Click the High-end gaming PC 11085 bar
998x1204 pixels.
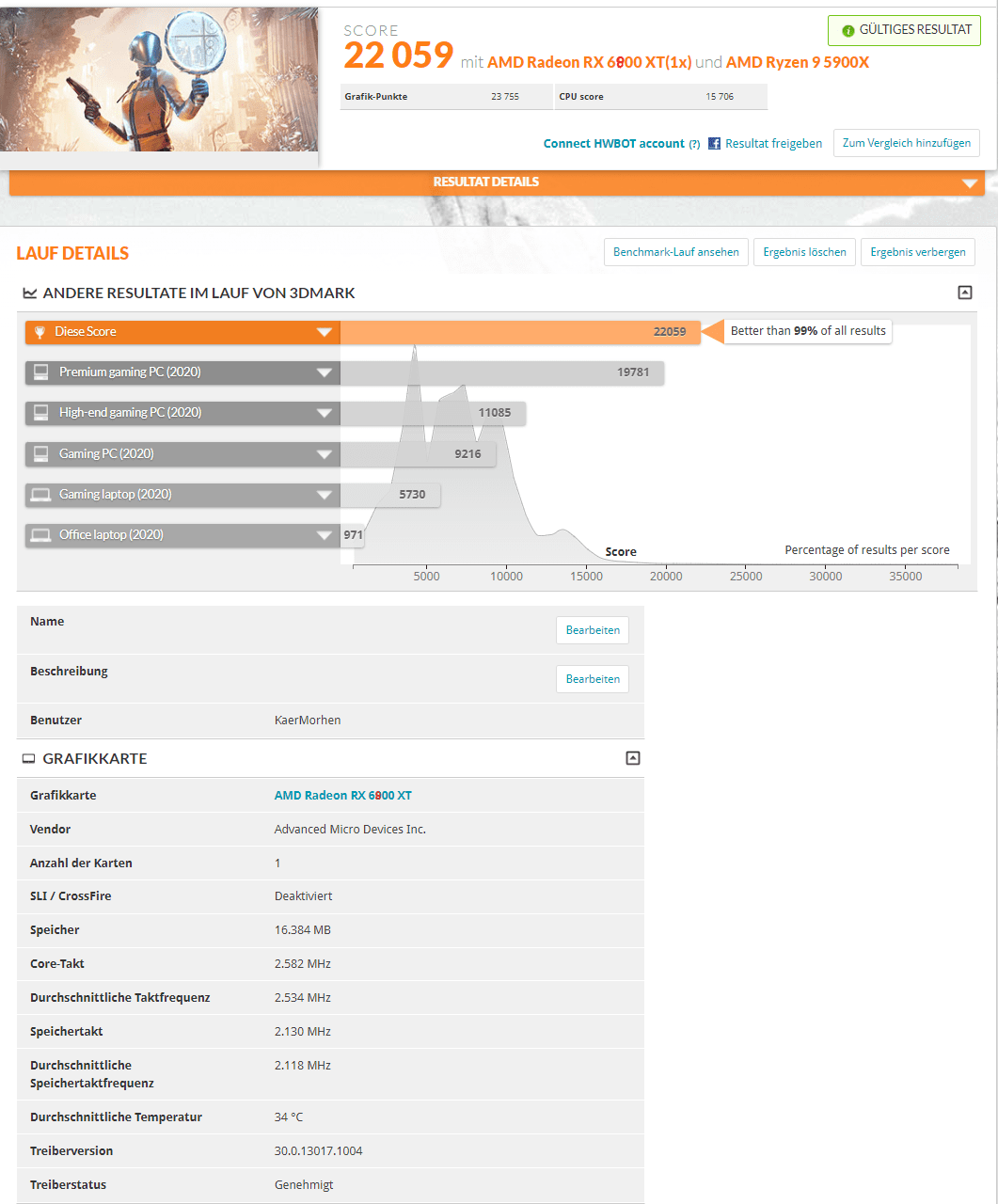(x=433, y=413)
